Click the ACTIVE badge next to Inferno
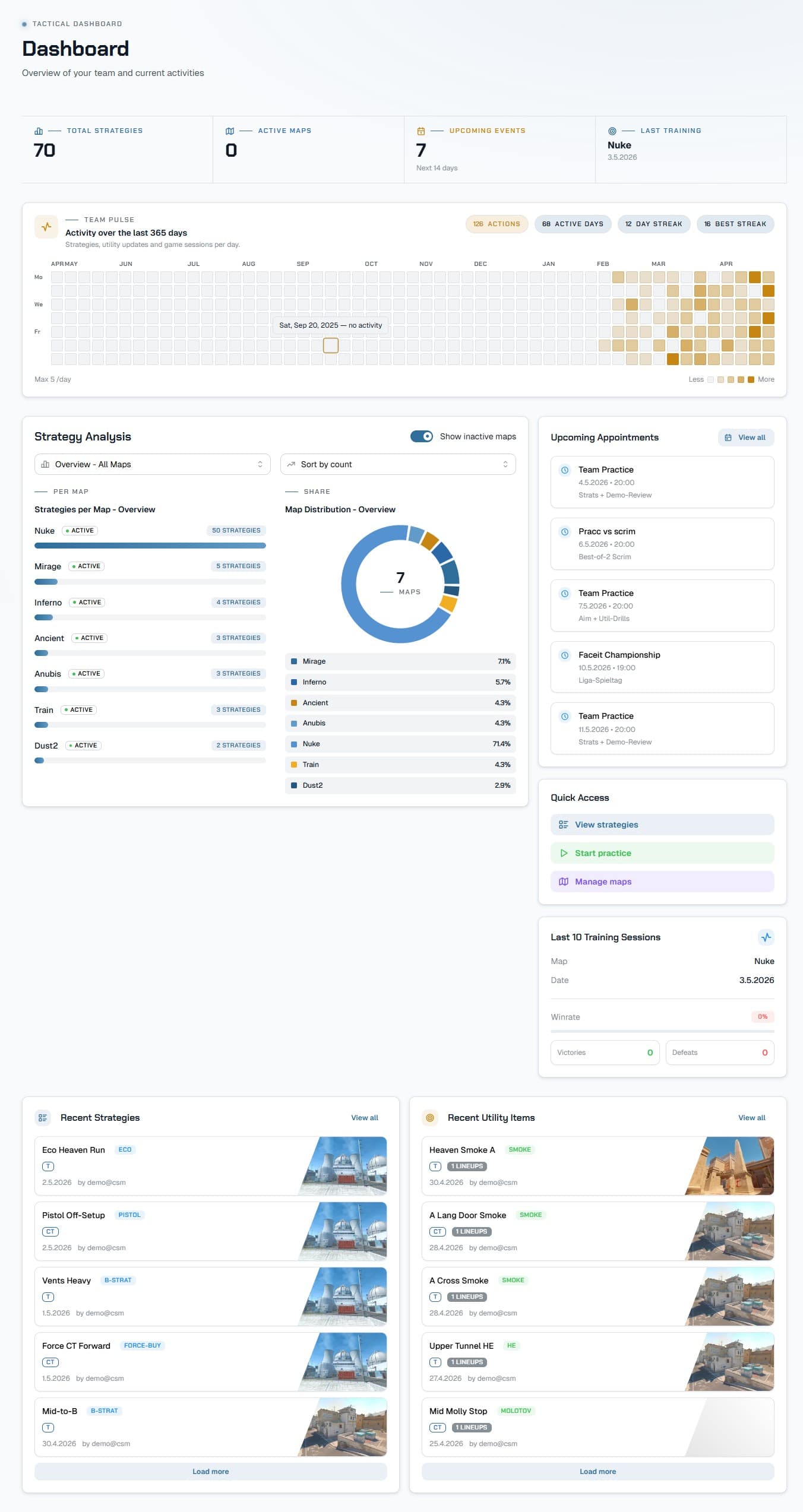This screenshot has height=1512, width=803. (87, 603)
